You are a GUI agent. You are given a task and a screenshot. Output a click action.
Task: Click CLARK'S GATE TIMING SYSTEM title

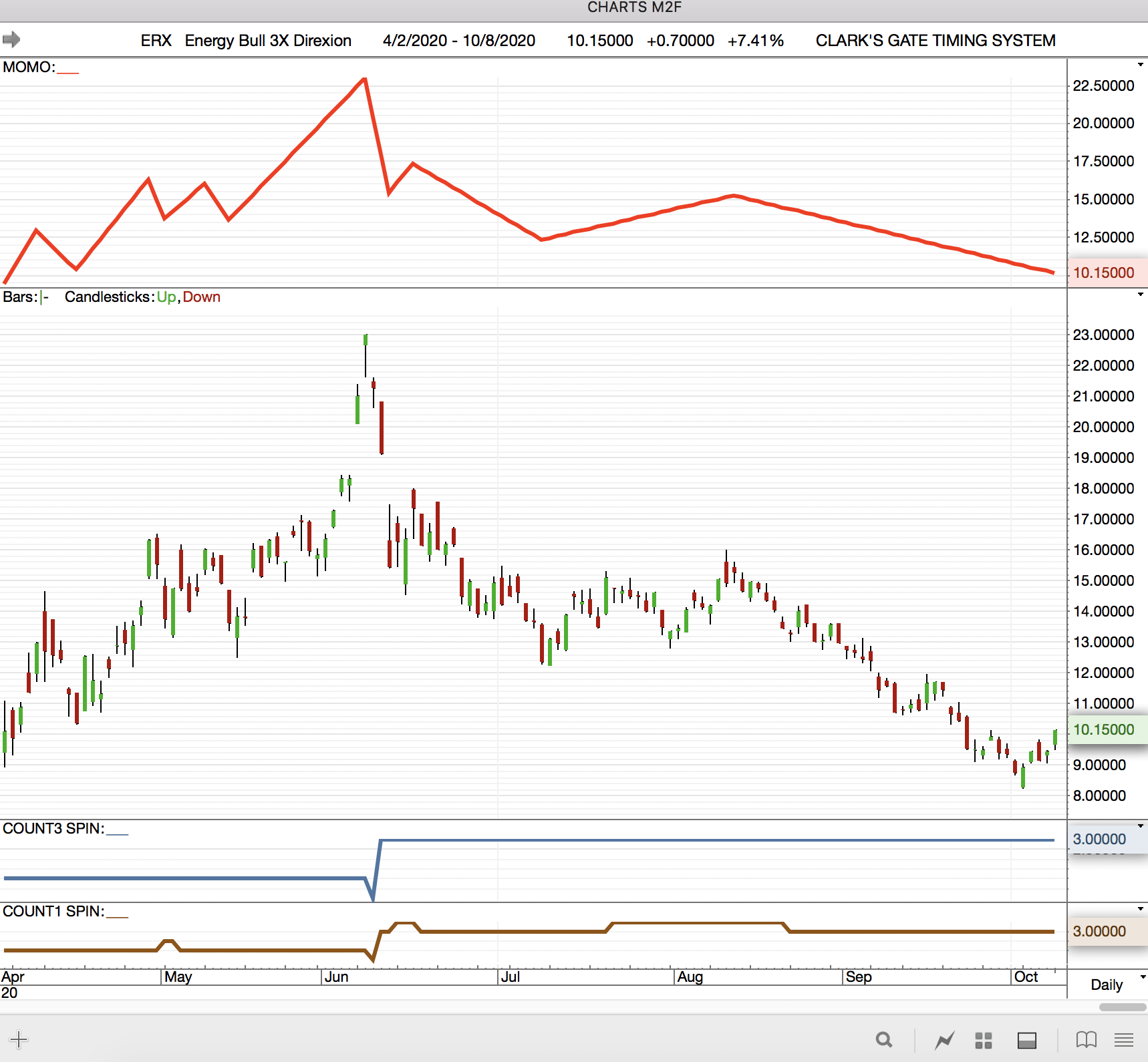click(x=935, y=41)
